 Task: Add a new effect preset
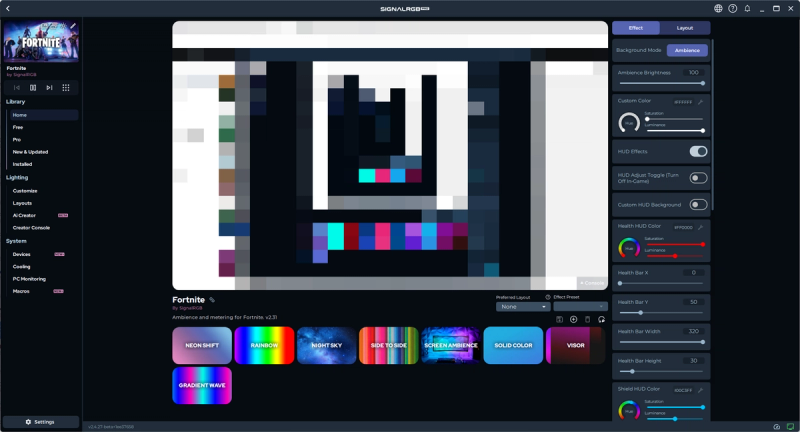click(574, 319)
